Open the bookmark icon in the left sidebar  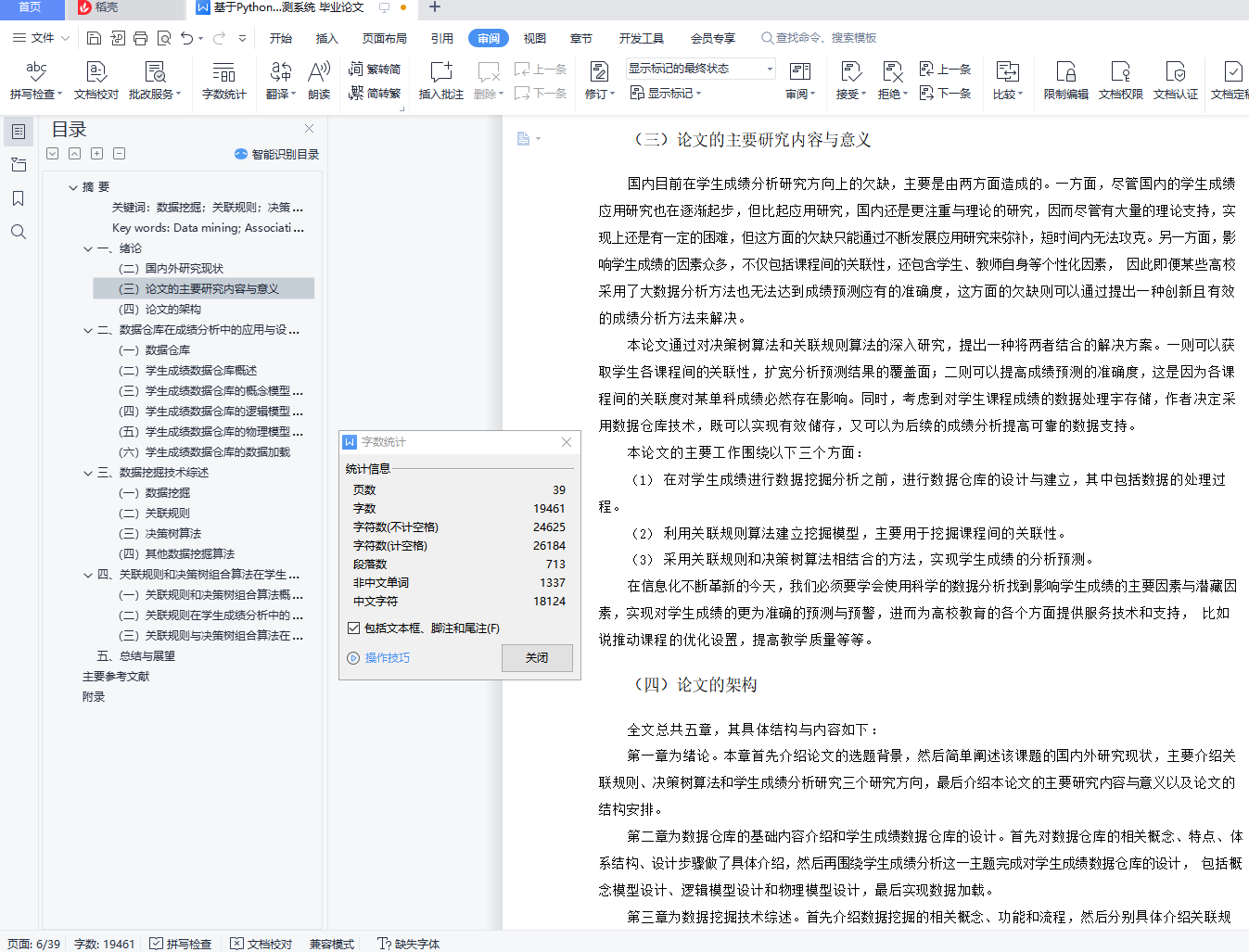tap(19, 198)
